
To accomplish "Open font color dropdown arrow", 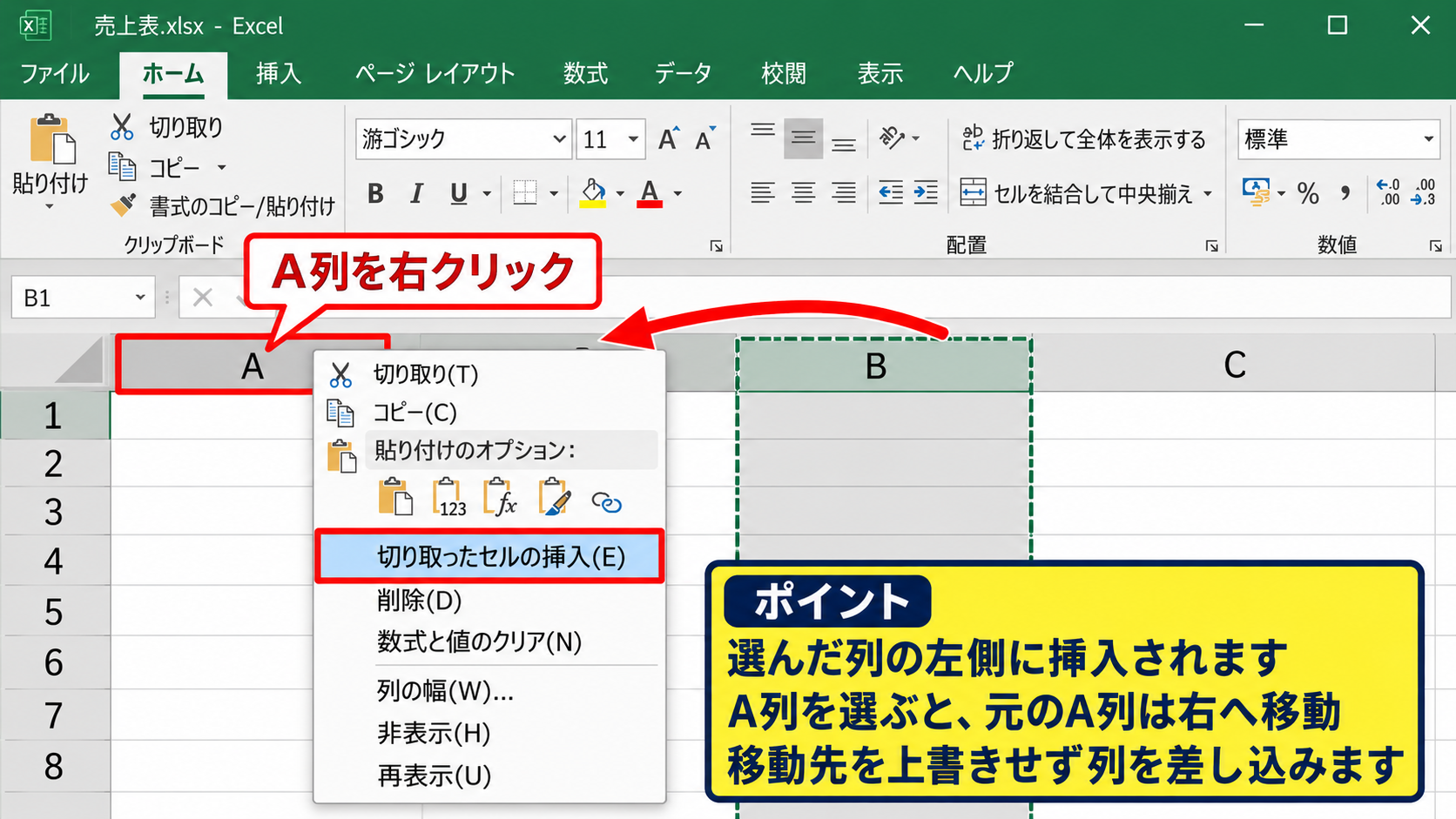I will point(677,194).
